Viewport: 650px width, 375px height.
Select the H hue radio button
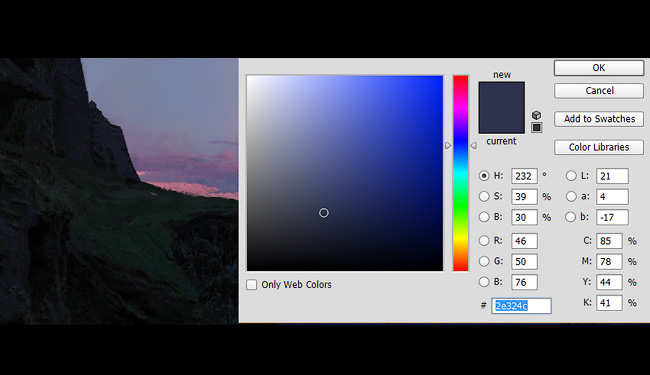[x=484, y=176]
